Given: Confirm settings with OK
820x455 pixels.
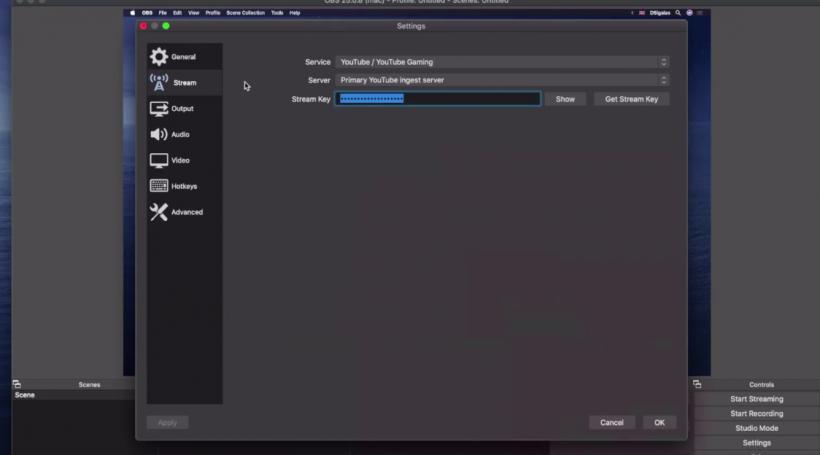Looking at the screenshot, I should [659, 423].
